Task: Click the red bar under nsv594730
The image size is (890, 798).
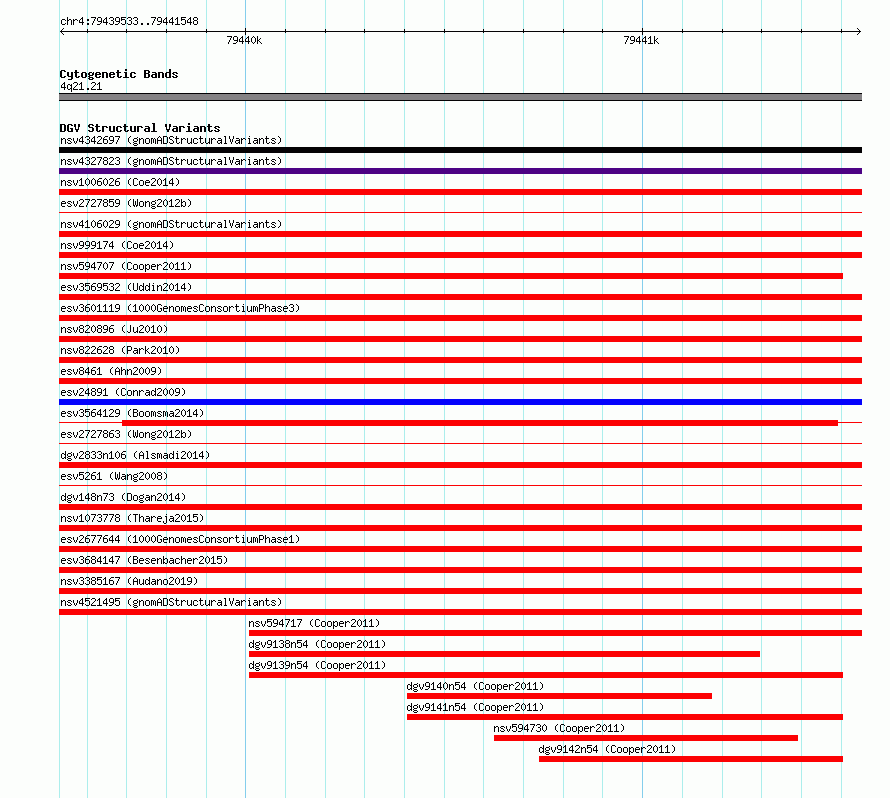Action: [646, 738]
